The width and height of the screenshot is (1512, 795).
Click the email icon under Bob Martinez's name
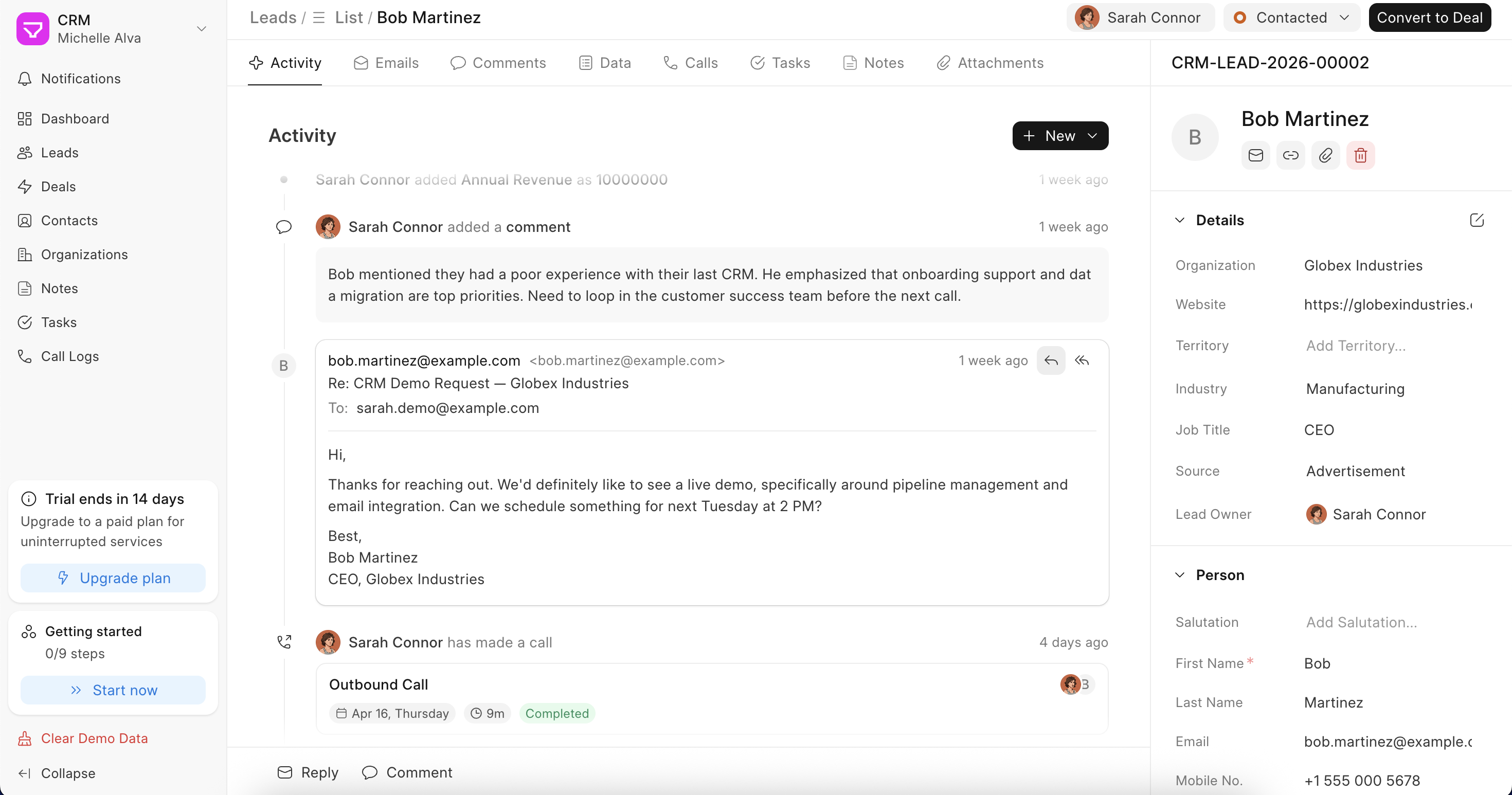[1255, 155]
